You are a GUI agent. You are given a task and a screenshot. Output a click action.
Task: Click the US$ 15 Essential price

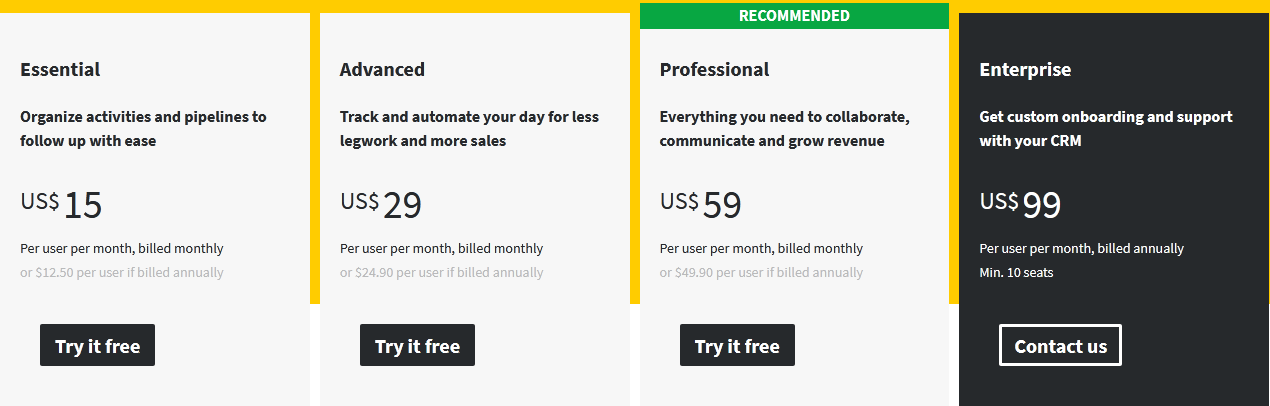coord(61,204)
